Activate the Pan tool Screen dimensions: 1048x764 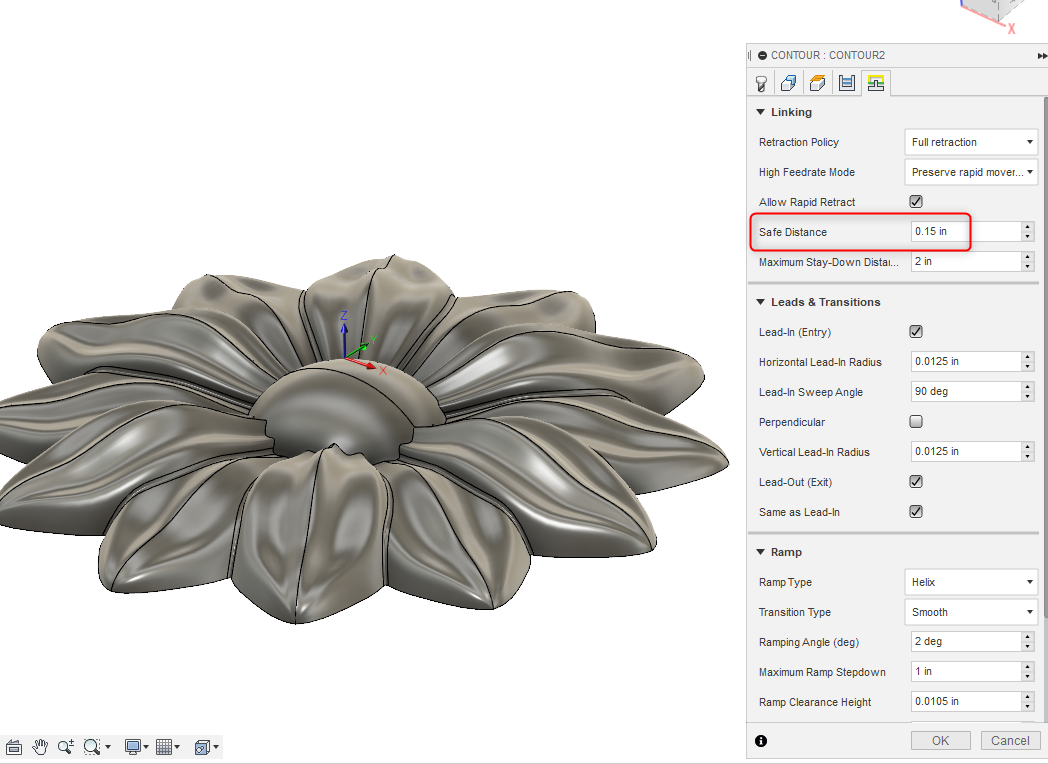[x=40, y=746]
